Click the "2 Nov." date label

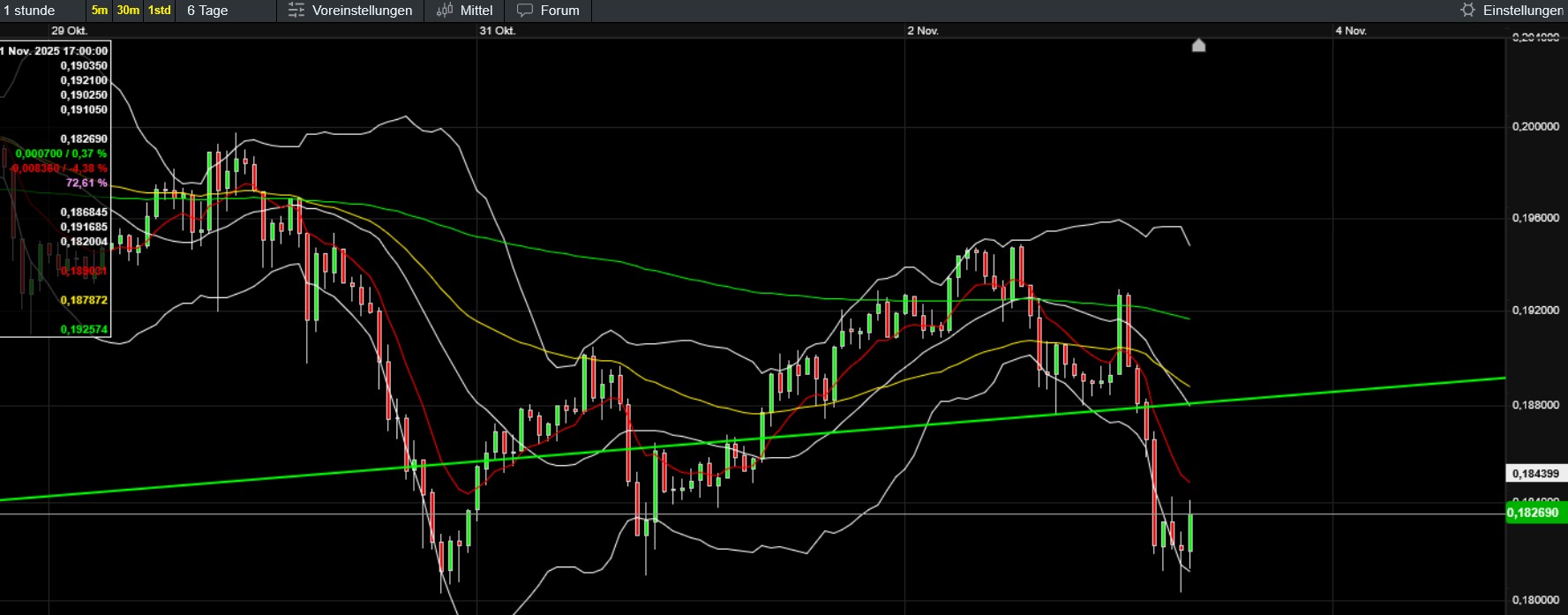click(923, 31)
